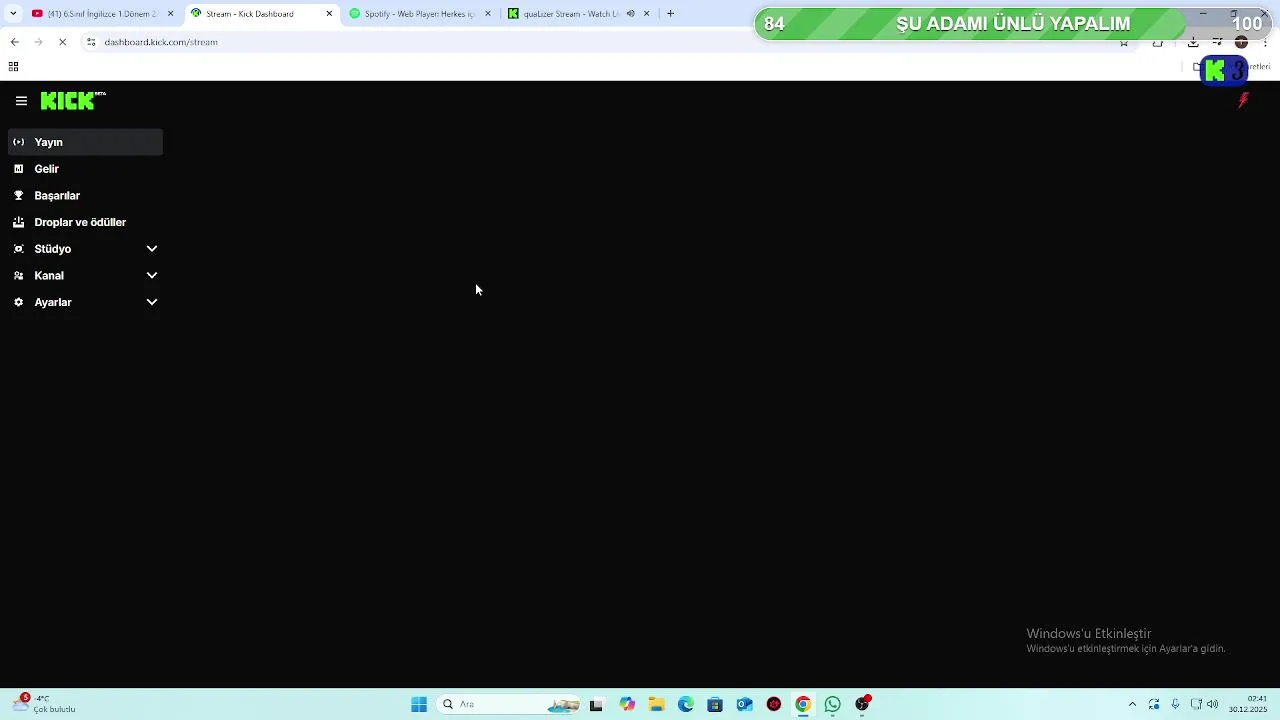Screen dimensions: 1280x720
Task: Open Windows Start menu
Action: [419, 704]
